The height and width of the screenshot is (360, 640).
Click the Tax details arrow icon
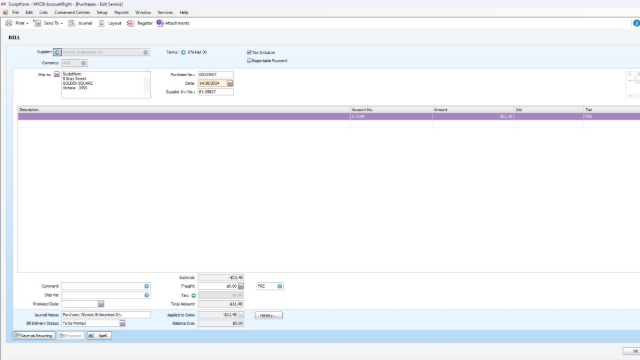[193, 296]
